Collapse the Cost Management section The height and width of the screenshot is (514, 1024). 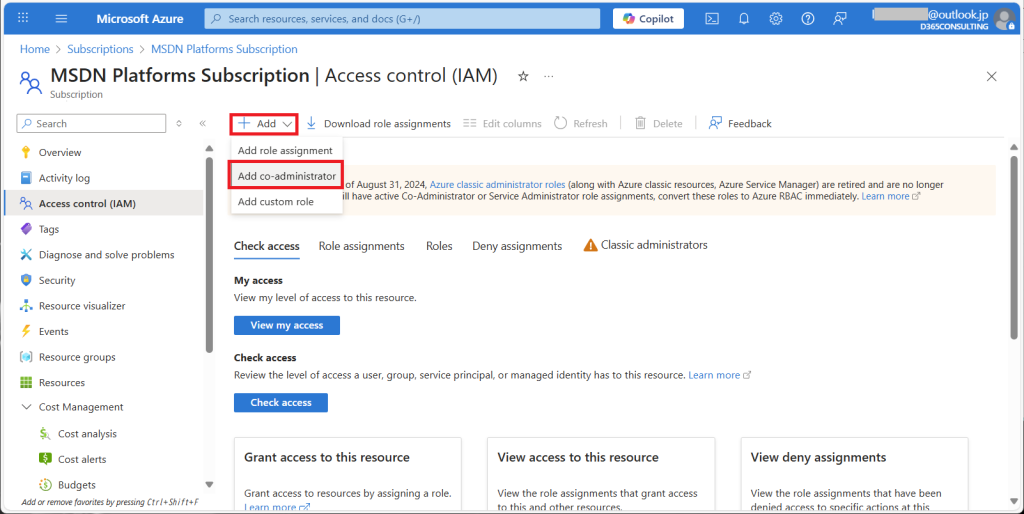coord(27,407)
